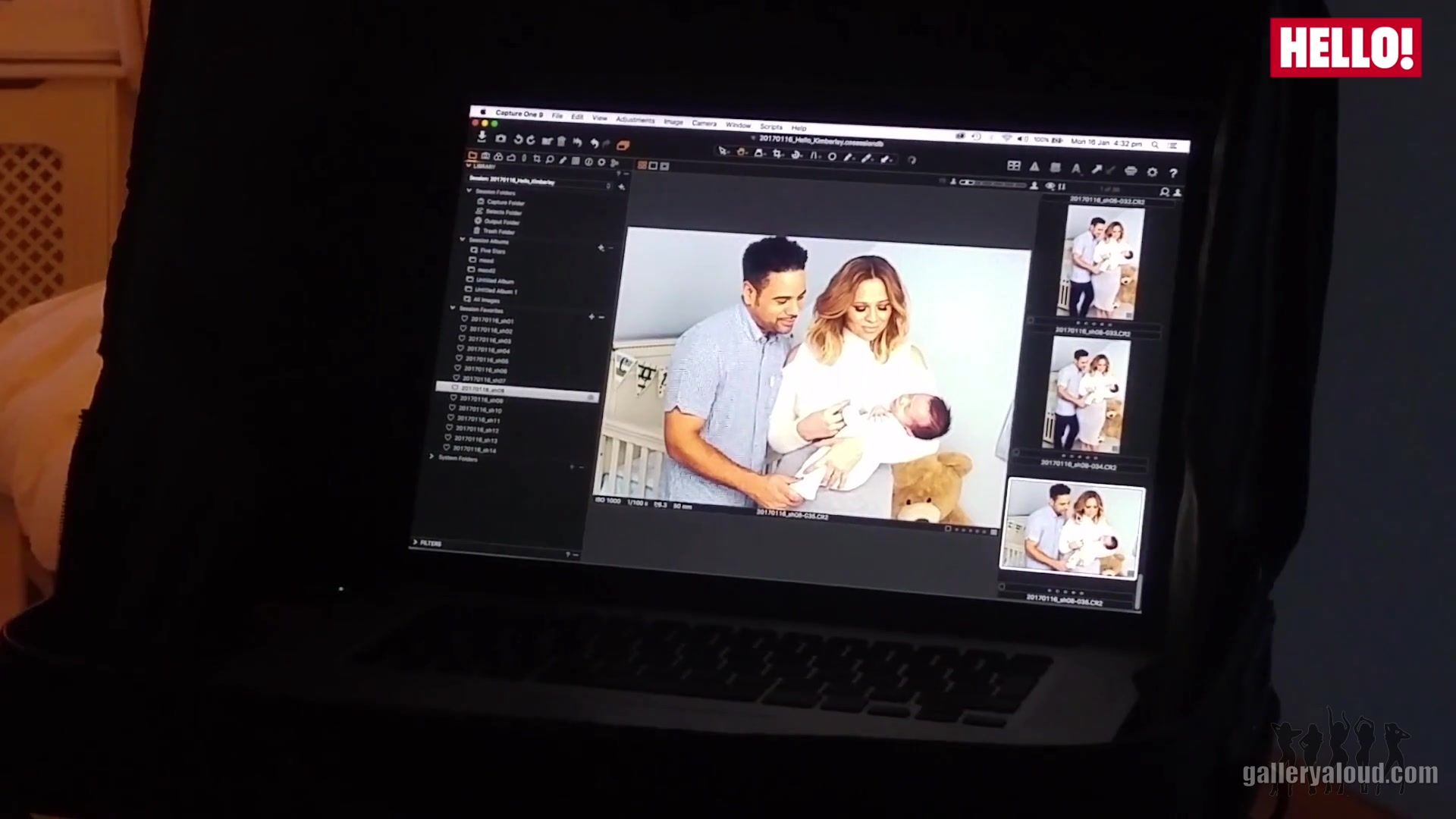Open the Composition tool tab crop icon

[x=537, y=158]
